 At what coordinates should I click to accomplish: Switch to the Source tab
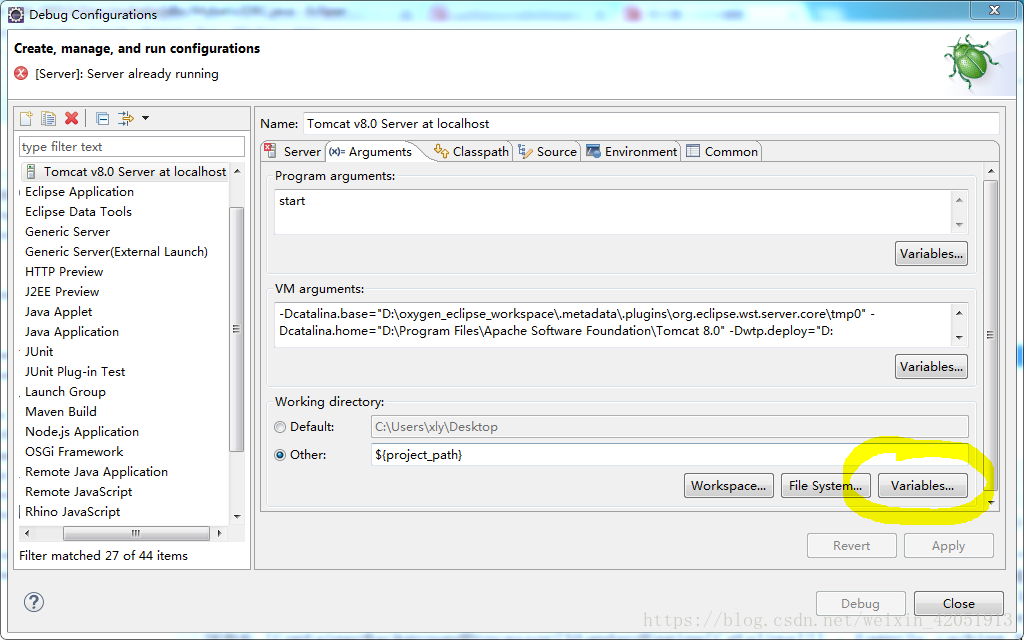(547, 152)
